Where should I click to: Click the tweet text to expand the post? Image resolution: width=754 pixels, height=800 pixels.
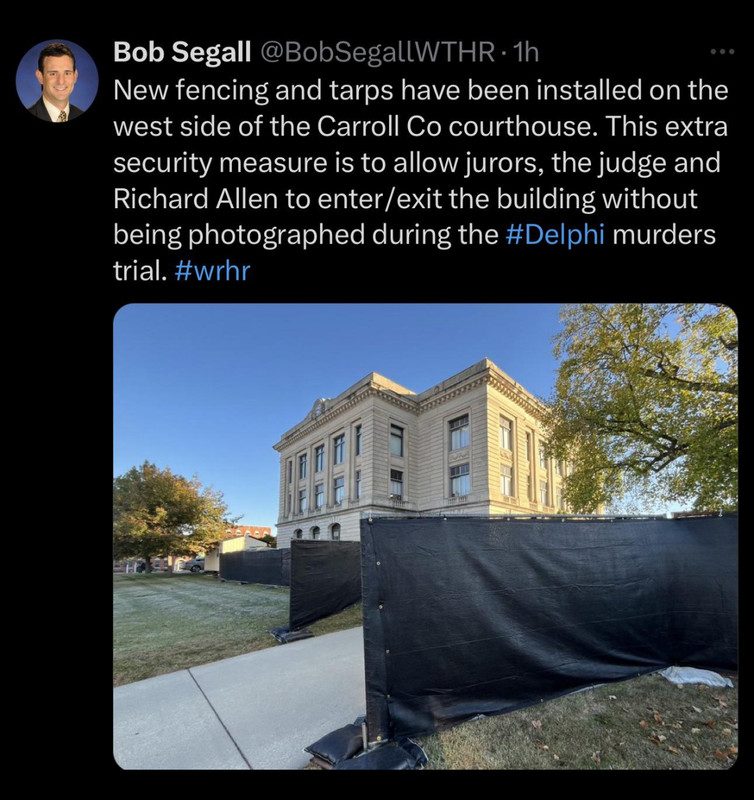[x=420, y=181]
